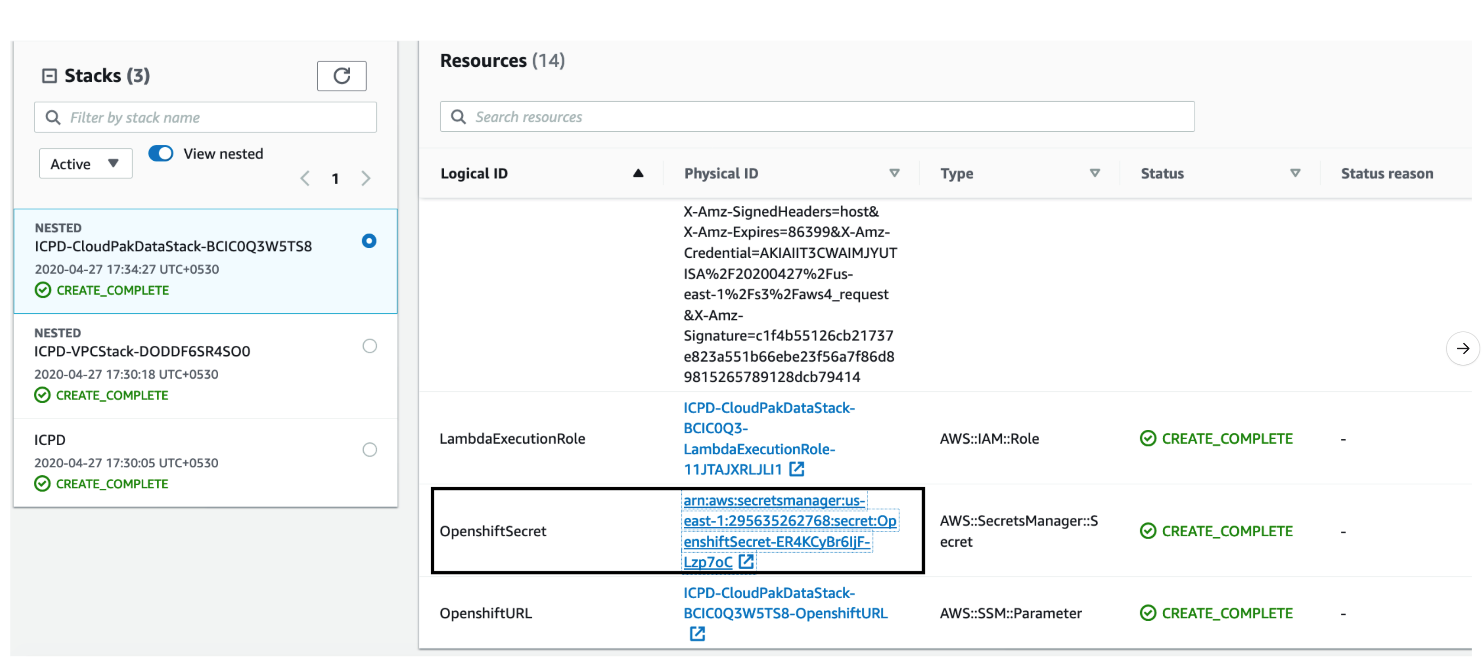Click CREATE_COMPLETE status of OpenshiftURL
Viewport: 1484px width, 669px height.
pos(1217,614)
